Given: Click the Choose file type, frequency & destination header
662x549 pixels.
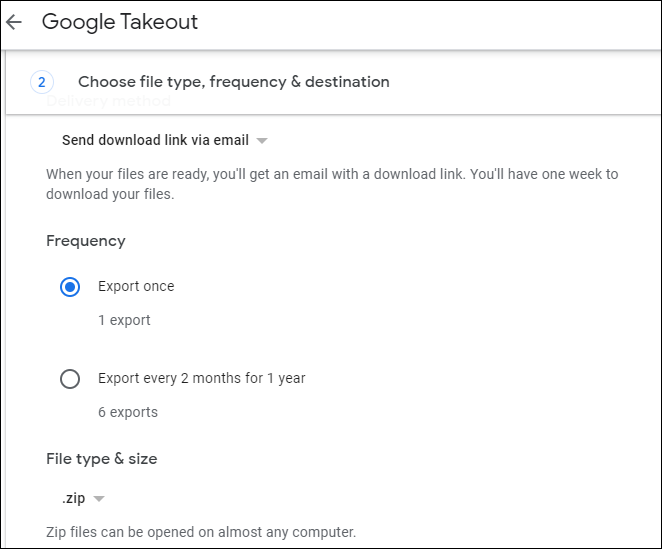Looking at the screenshot, I should 233,82.
